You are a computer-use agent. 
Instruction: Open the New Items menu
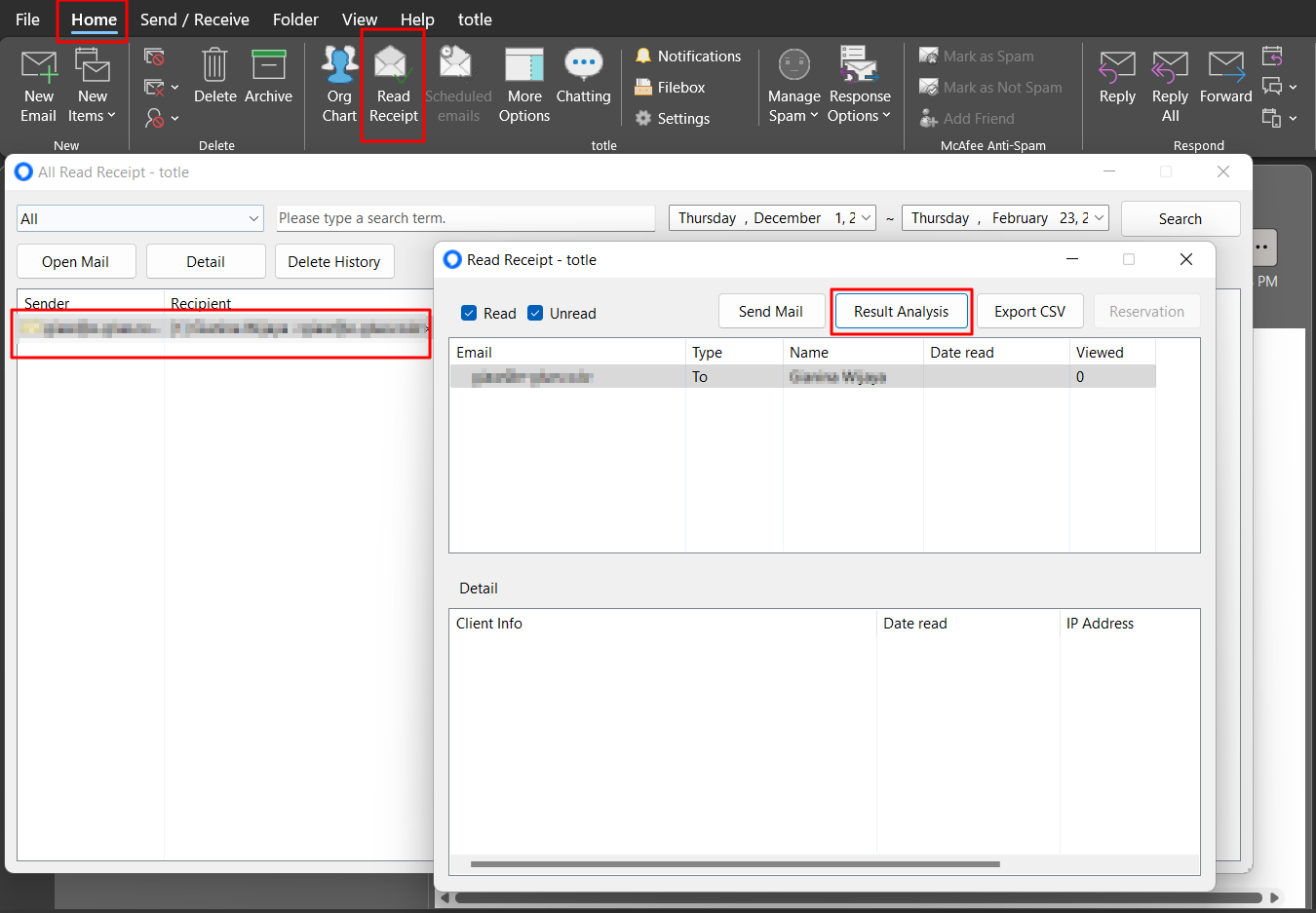(93, 86)
